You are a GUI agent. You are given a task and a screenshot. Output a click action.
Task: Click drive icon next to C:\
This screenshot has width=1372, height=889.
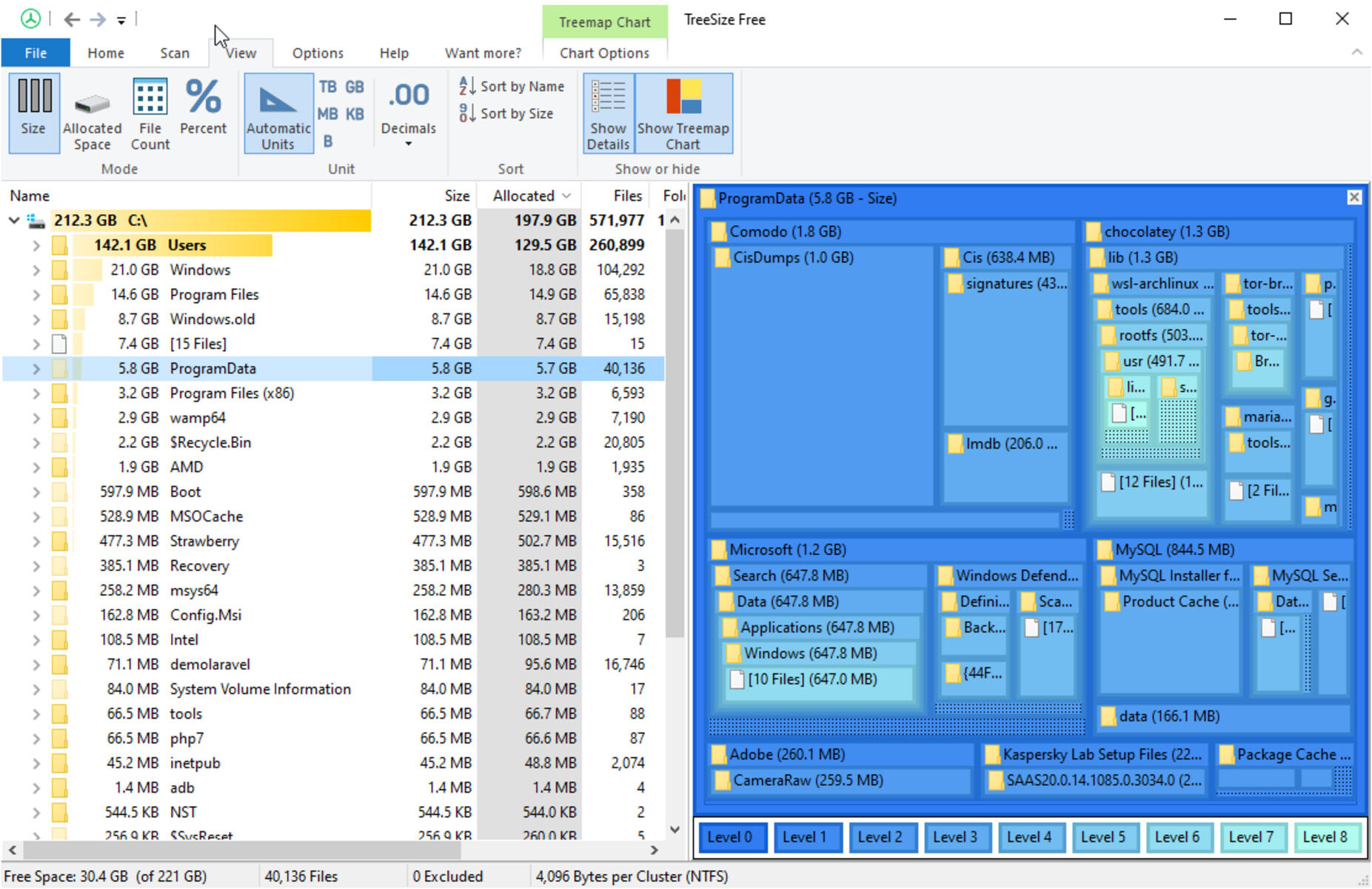[x=36, y=220]
